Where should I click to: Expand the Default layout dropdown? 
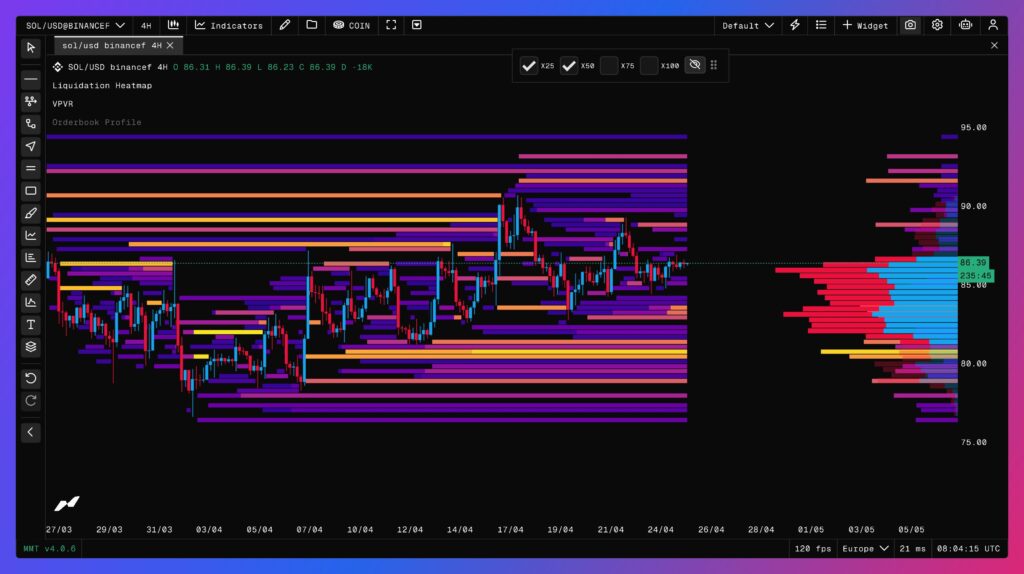(x=748, y=25)
